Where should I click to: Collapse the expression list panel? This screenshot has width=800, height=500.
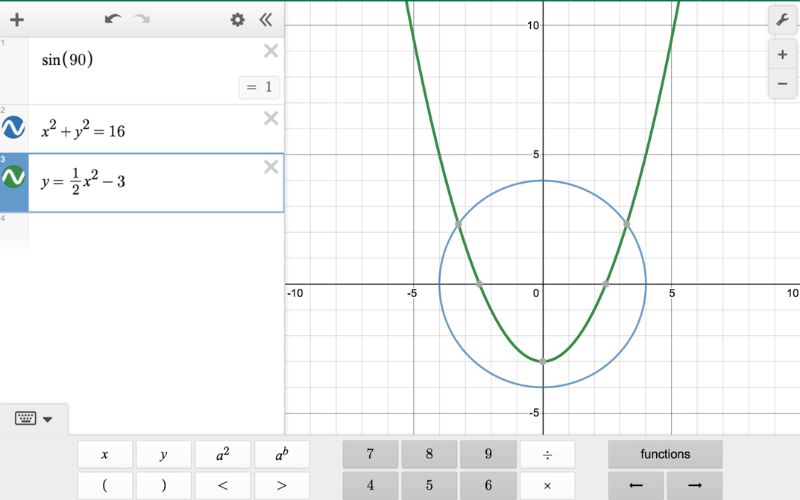point(265,20)
